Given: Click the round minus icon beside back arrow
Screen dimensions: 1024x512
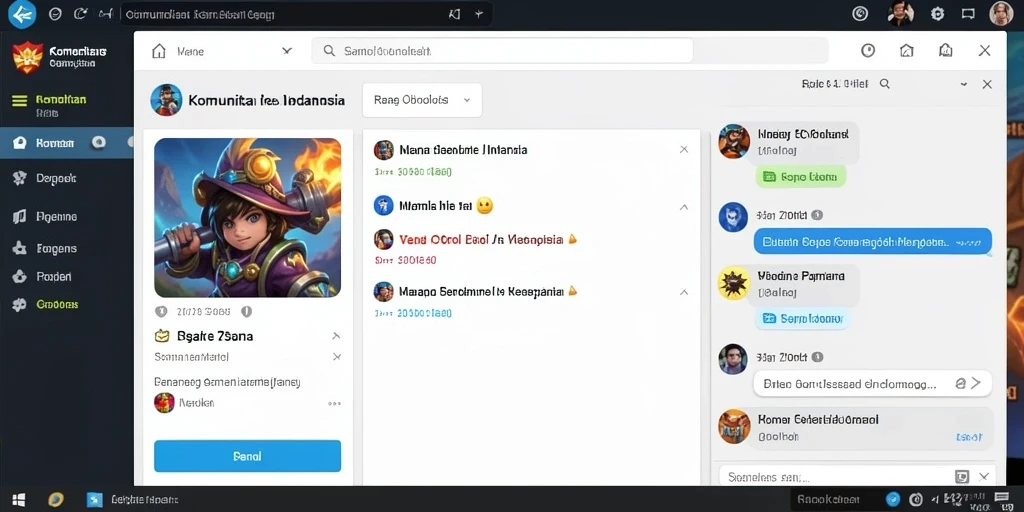Looking at the screenshot, I should pyautogui.click(x=56, y=13).
